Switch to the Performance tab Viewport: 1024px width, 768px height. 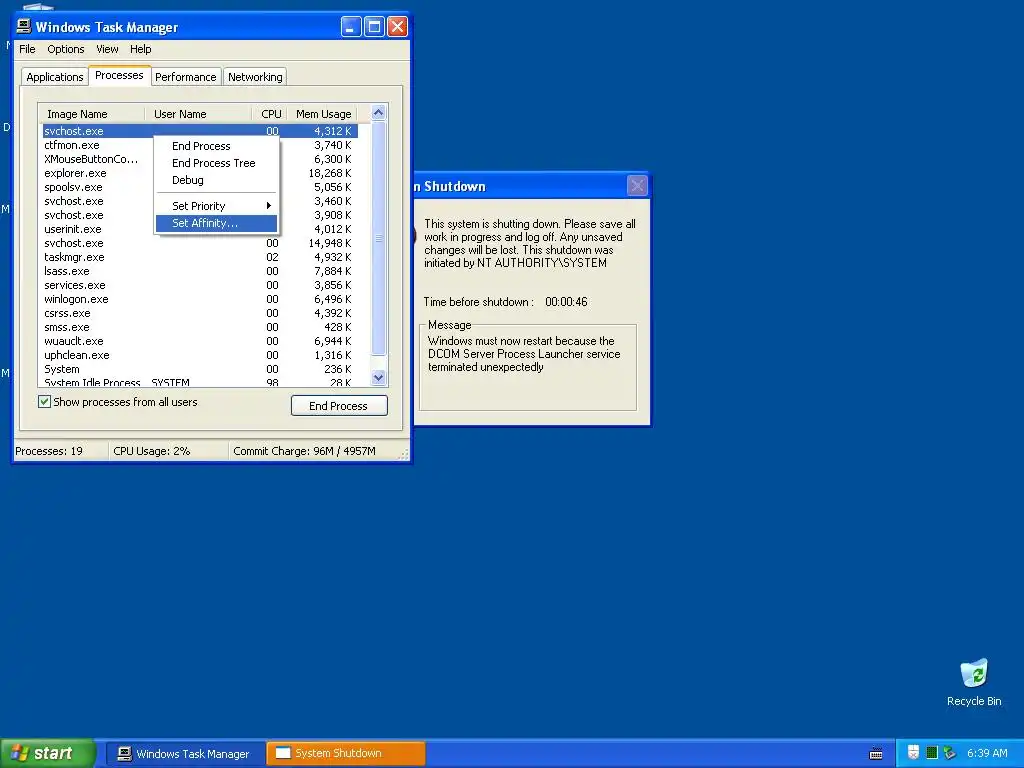(185, 77)
